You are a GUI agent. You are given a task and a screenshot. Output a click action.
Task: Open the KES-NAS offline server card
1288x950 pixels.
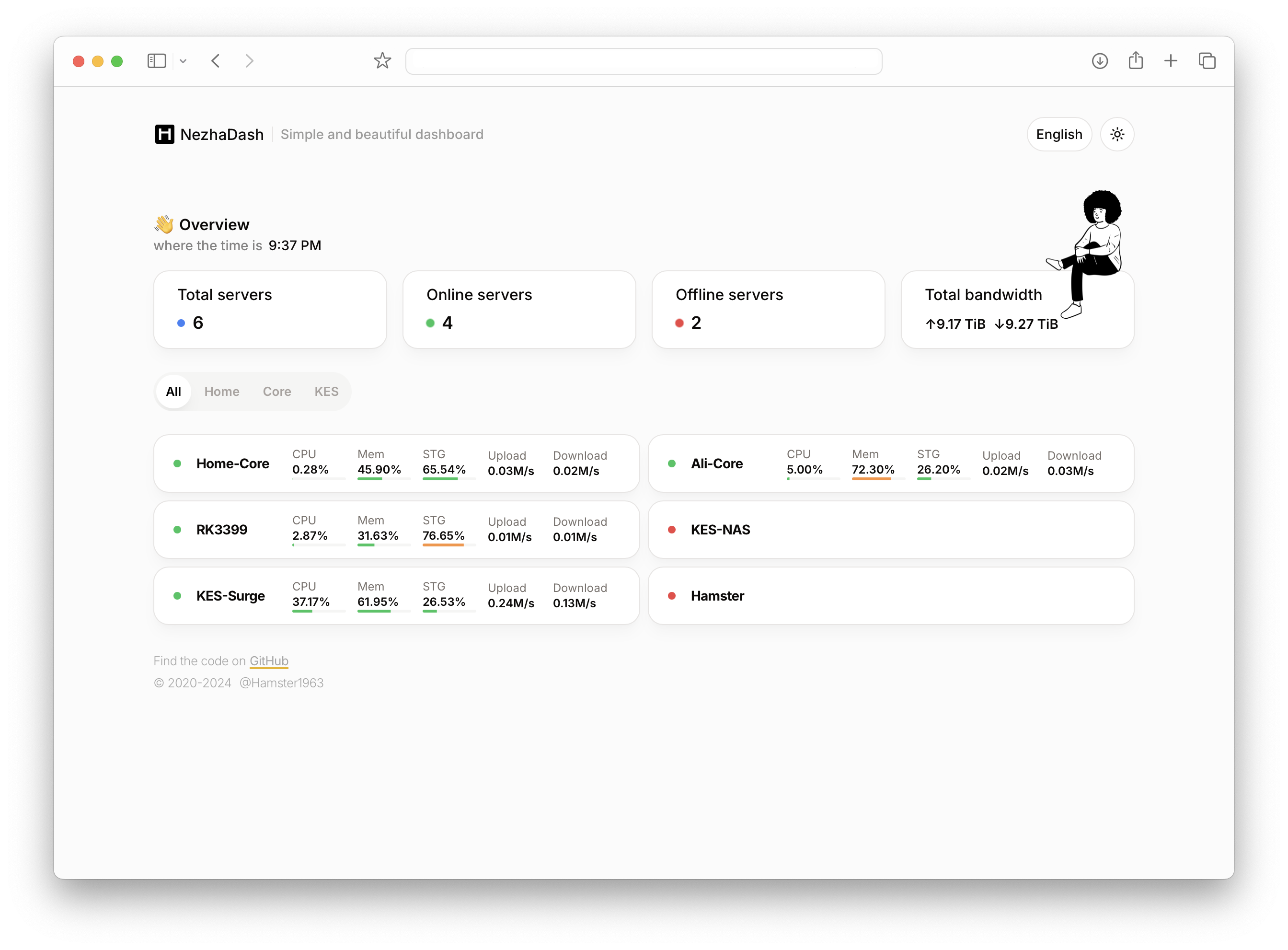890,530
